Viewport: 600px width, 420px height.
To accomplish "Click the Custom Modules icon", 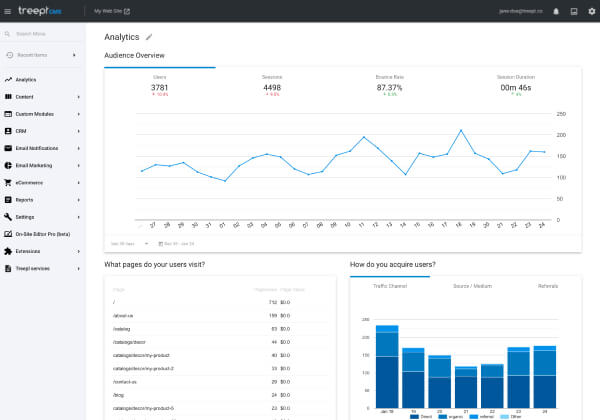I will coord(8,114).
